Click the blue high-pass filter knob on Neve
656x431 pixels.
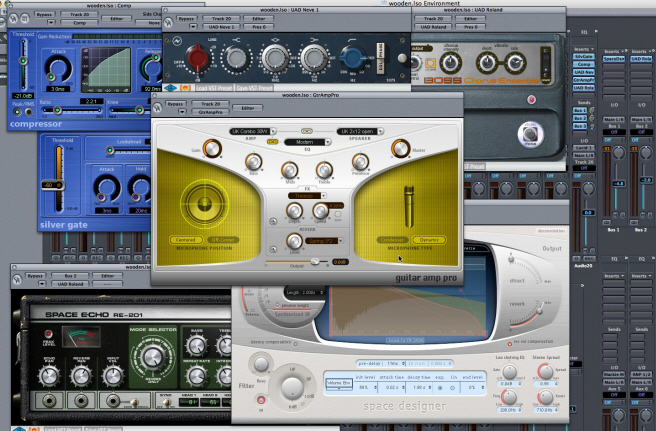point(352,59)
